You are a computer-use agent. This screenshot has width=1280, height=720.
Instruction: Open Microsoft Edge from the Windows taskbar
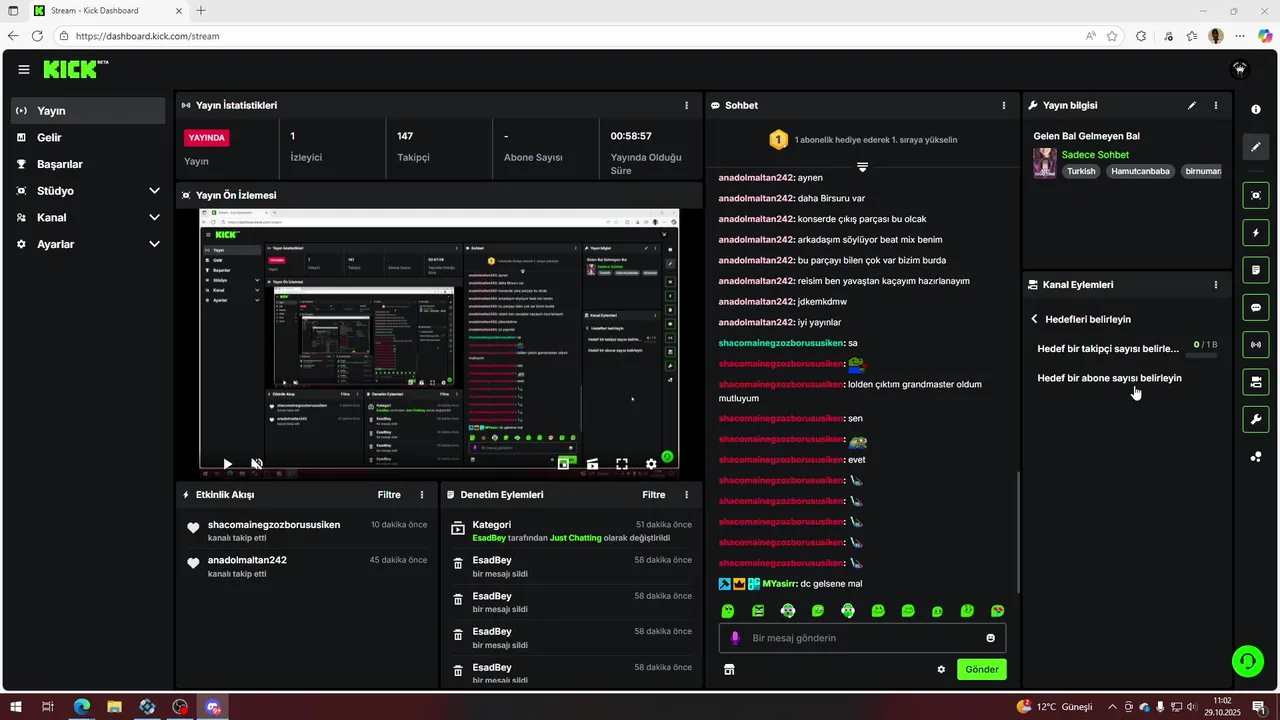81,707
